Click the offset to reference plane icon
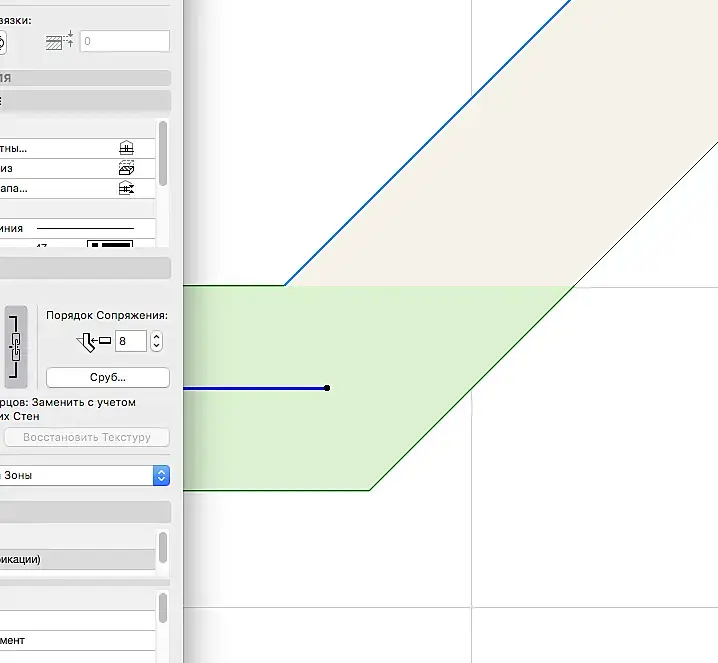The width and height of the screenshot is (718, 663). (60, 41)
